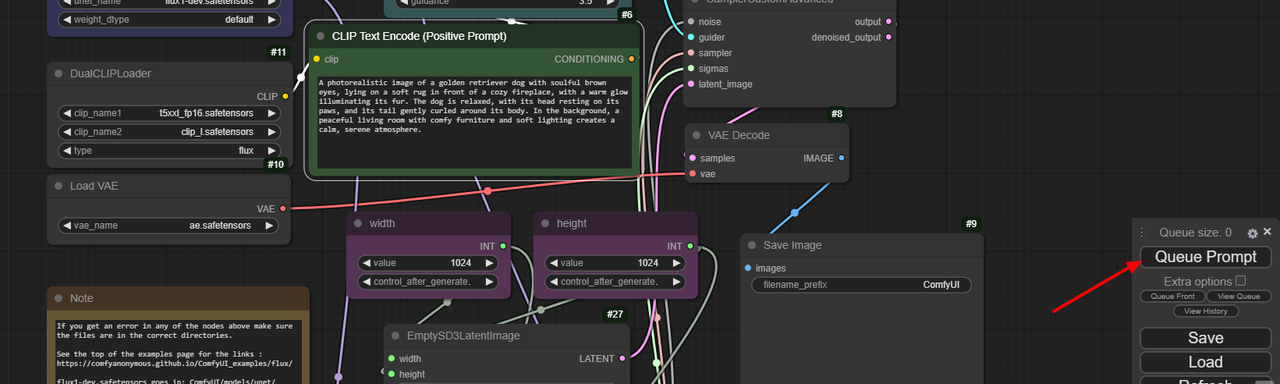Image resolution: width=1280 pixels, height=384 pixels.
Task: Click the orange CONDITIONING output port
Action: point(631,59)
